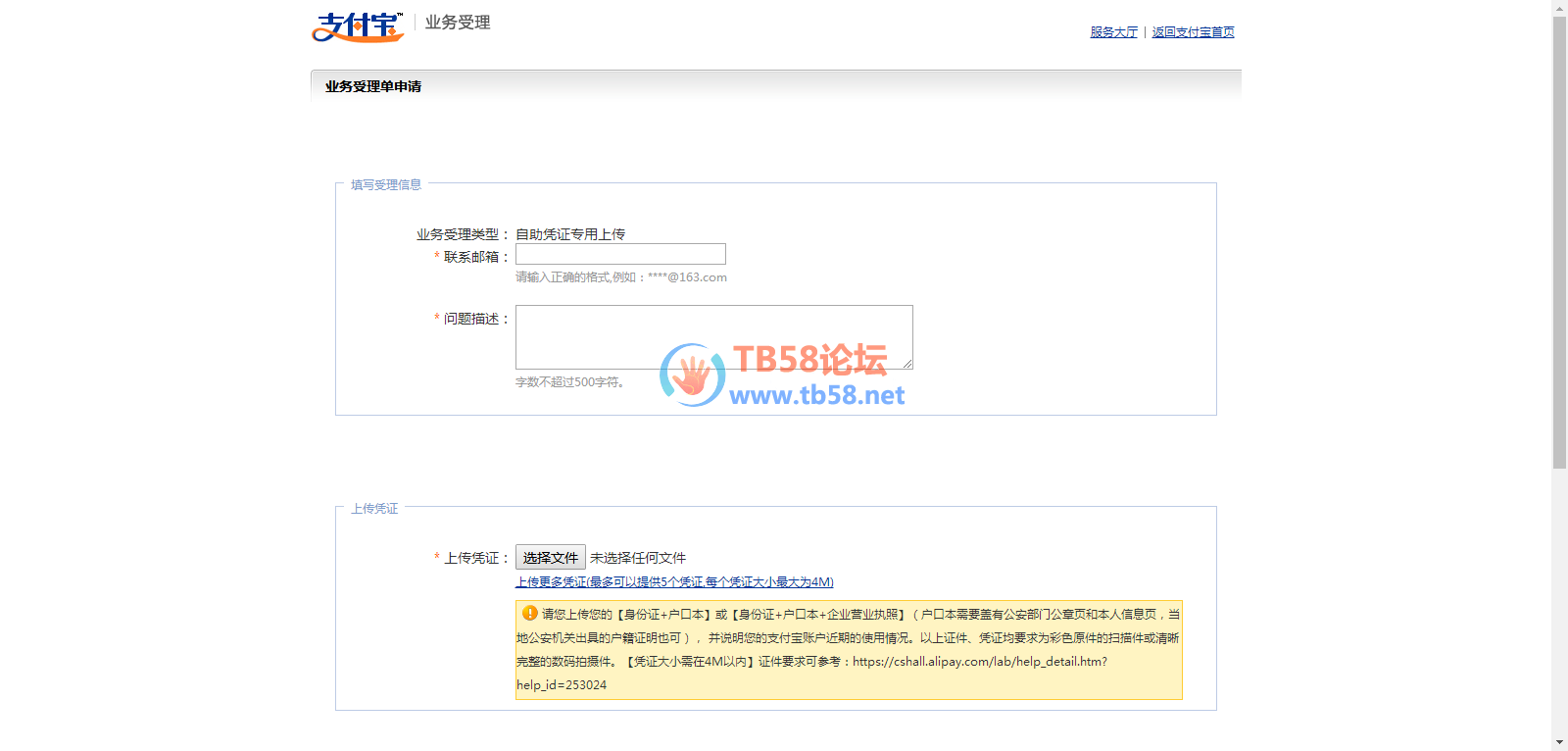
Task: Select the 业务受理单申请 tab heading
Action: click(373, 86)
